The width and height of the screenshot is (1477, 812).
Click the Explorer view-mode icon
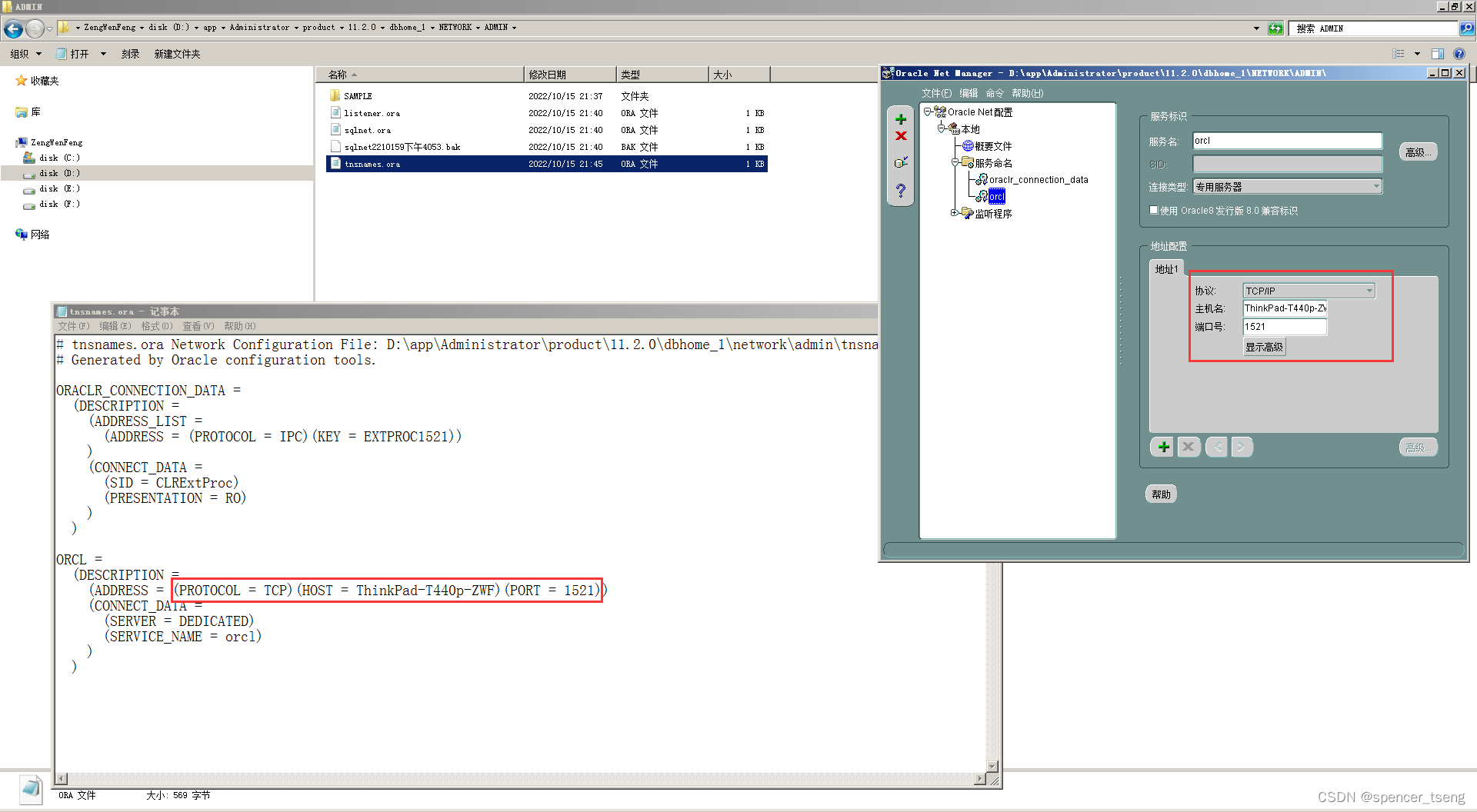coord(1399,54)
